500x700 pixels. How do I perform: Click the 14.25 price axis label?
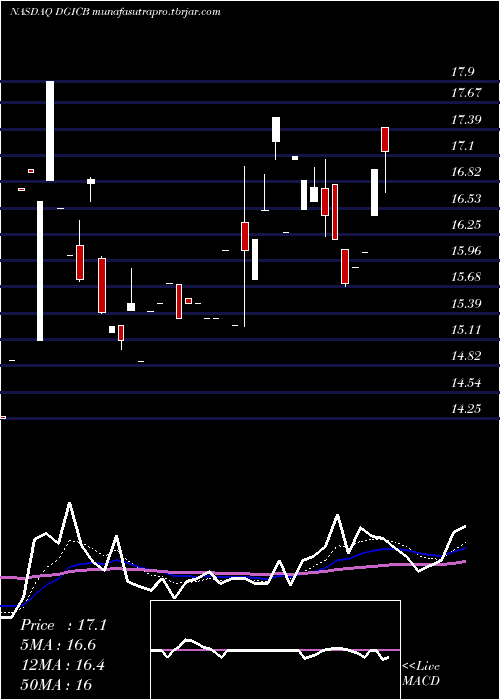[x=466, y=408]
